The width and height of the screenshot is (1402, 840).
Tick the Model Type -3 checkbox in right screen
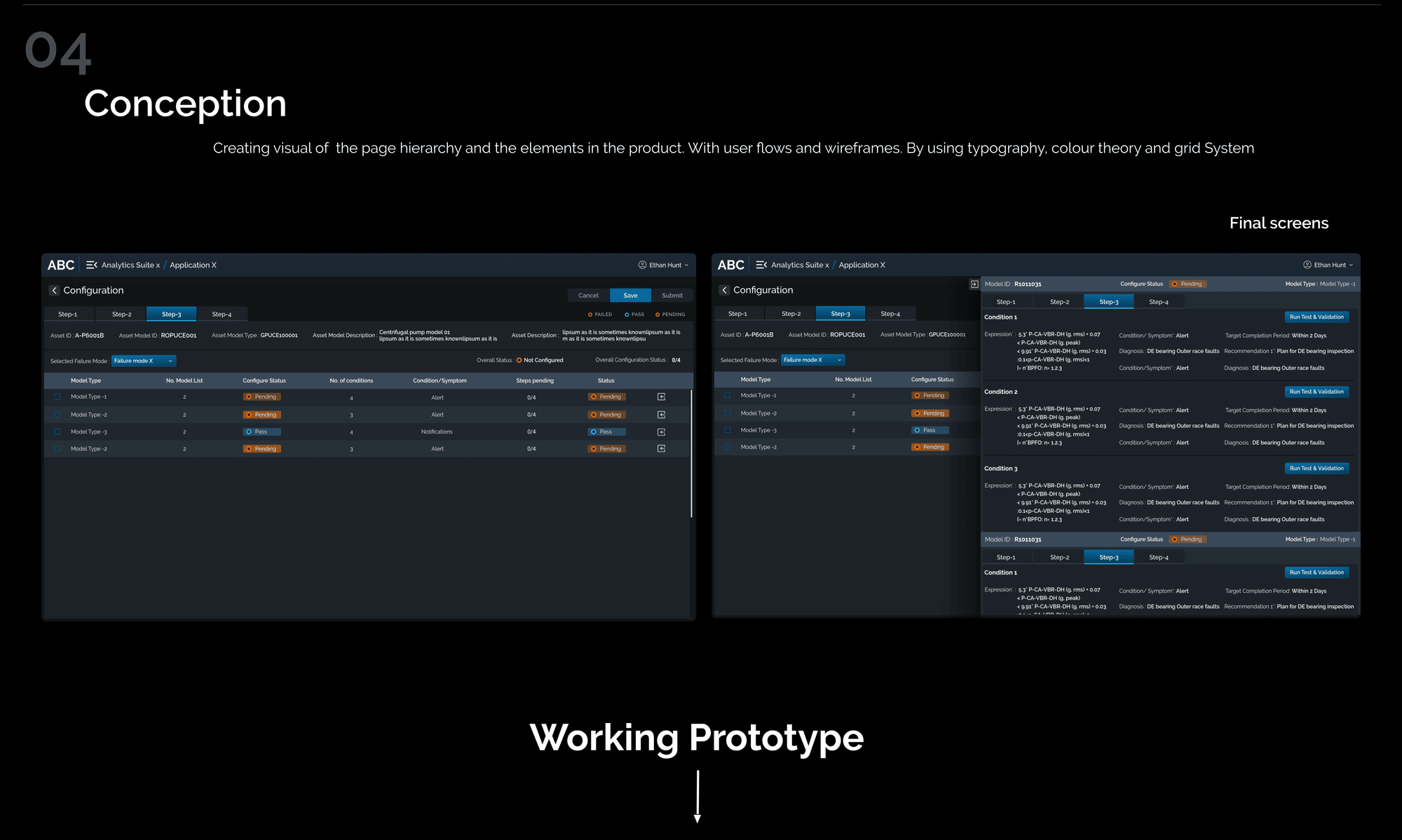728,430
